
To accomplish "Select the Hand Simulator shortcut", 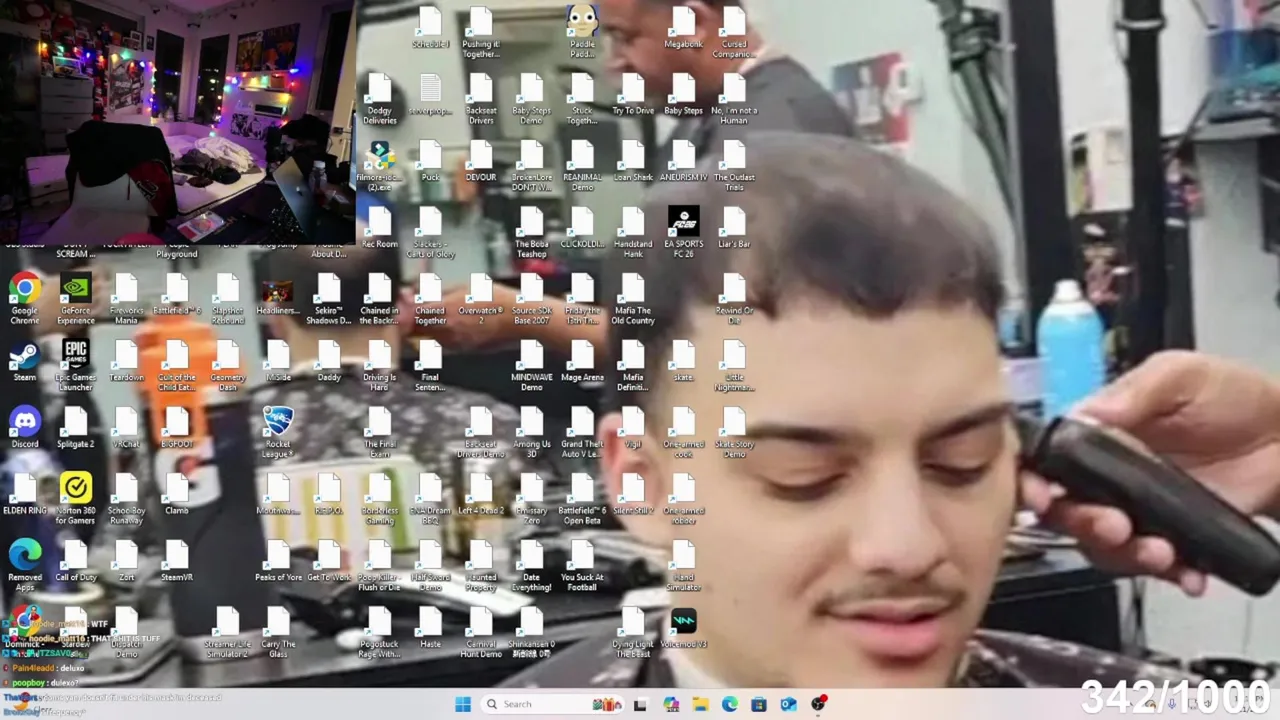I will pos(683,566).
